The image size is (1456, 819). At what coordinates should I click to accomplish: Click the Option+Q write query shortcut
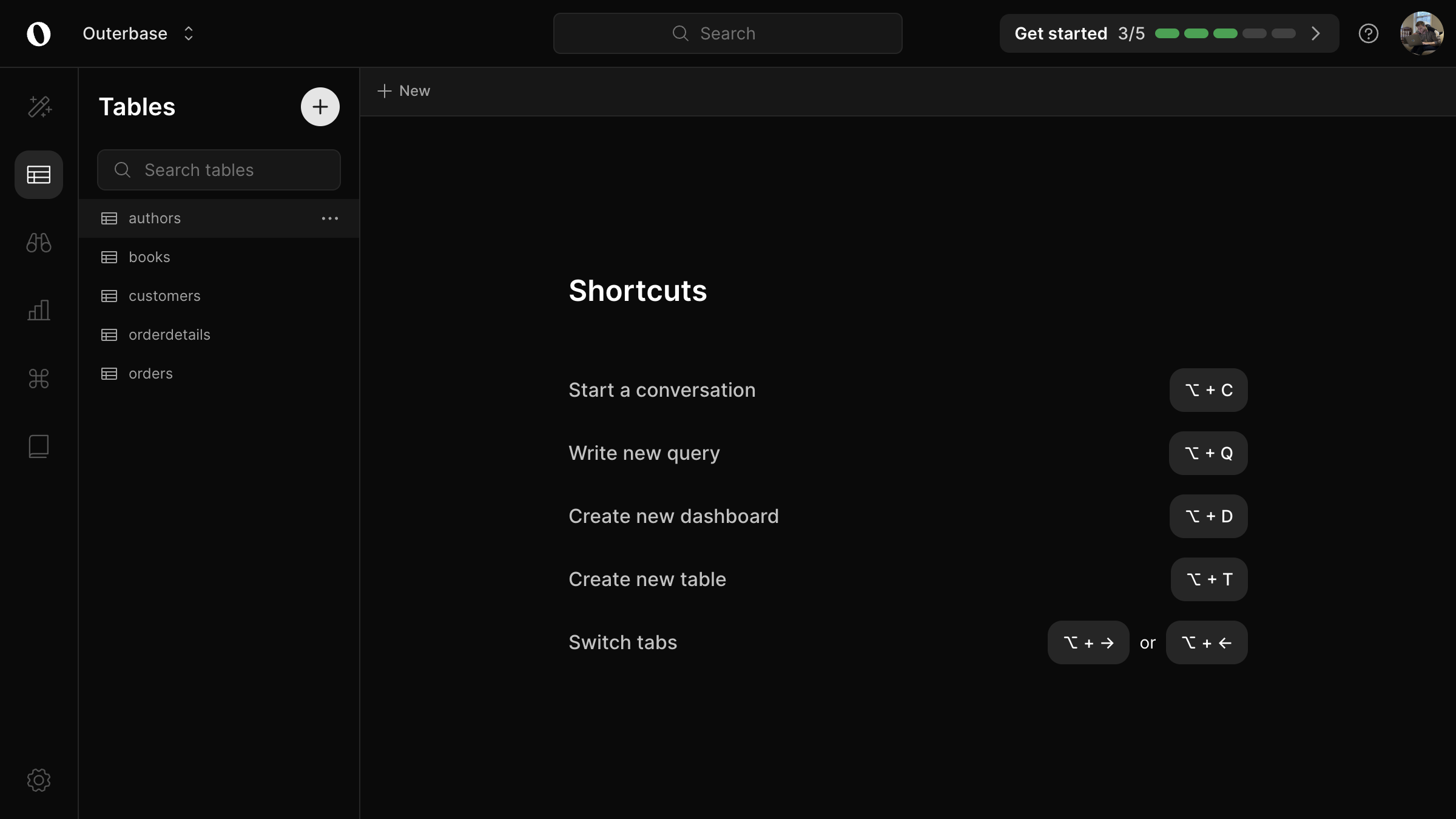pyautogui.click(x=1208, y=453)
